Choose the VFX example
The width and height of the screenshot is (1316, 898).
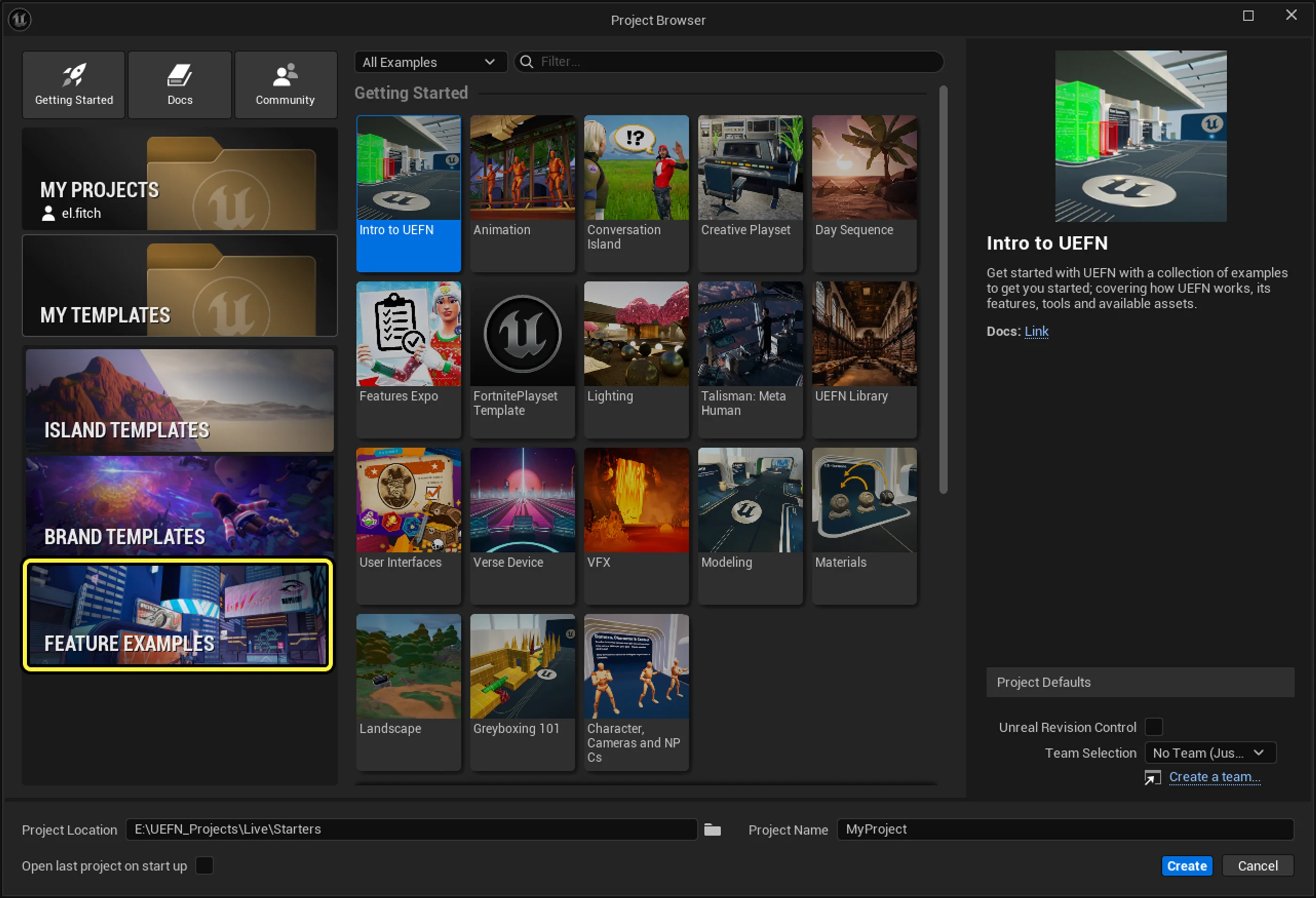point(636,526)
